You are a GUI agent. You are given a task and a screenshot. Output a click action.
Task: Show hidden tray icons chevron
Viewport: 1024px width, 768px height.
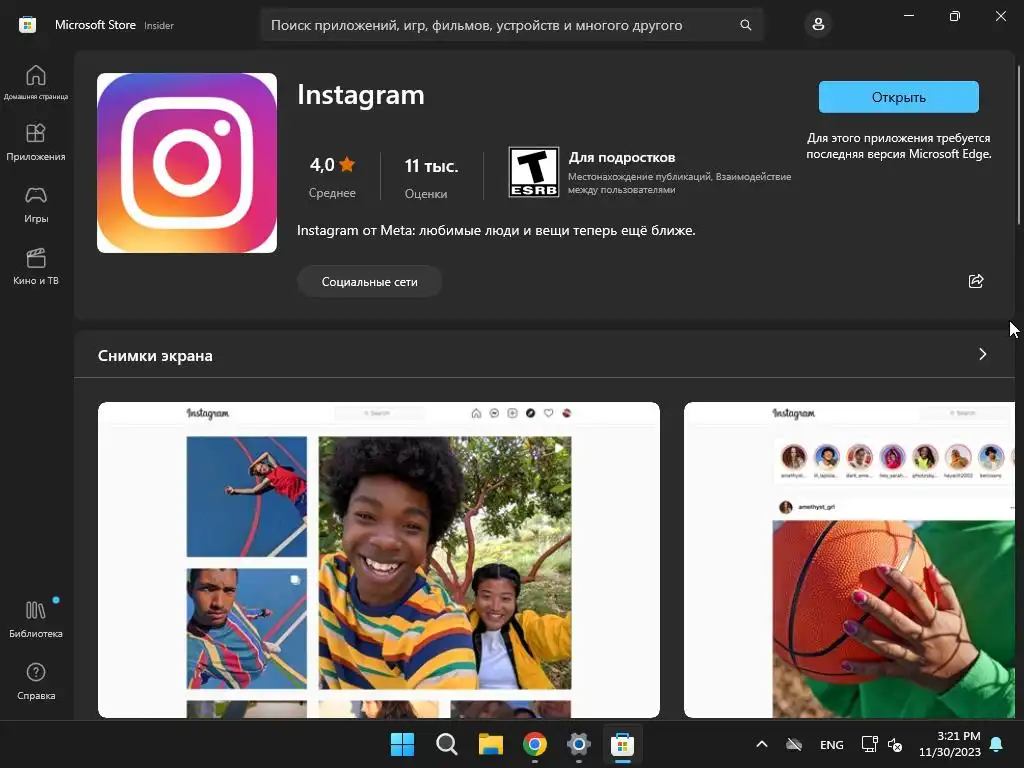coord(761,744)
